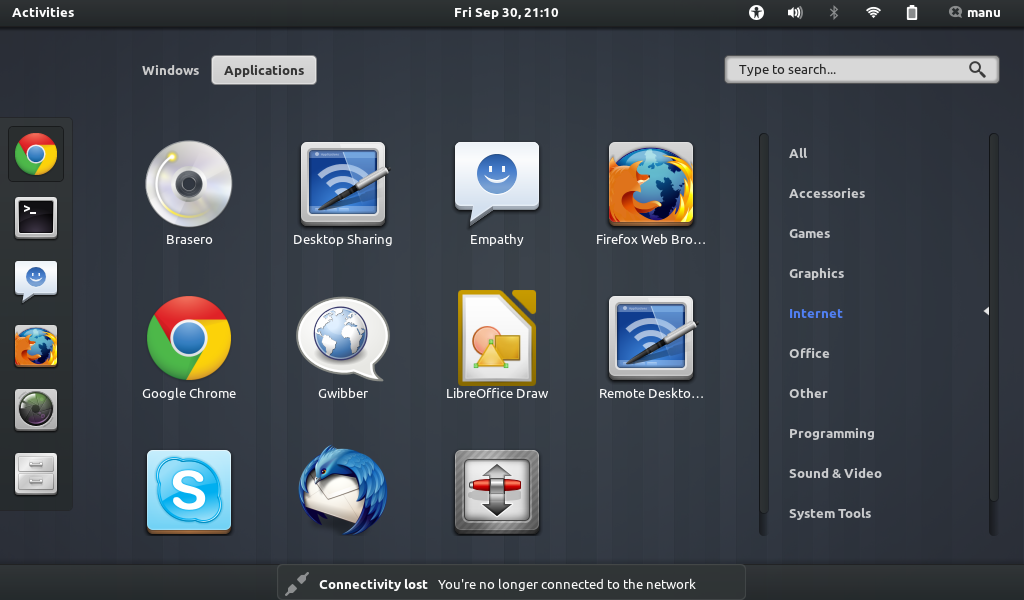Open Gwibber social client

coord(343,338)
